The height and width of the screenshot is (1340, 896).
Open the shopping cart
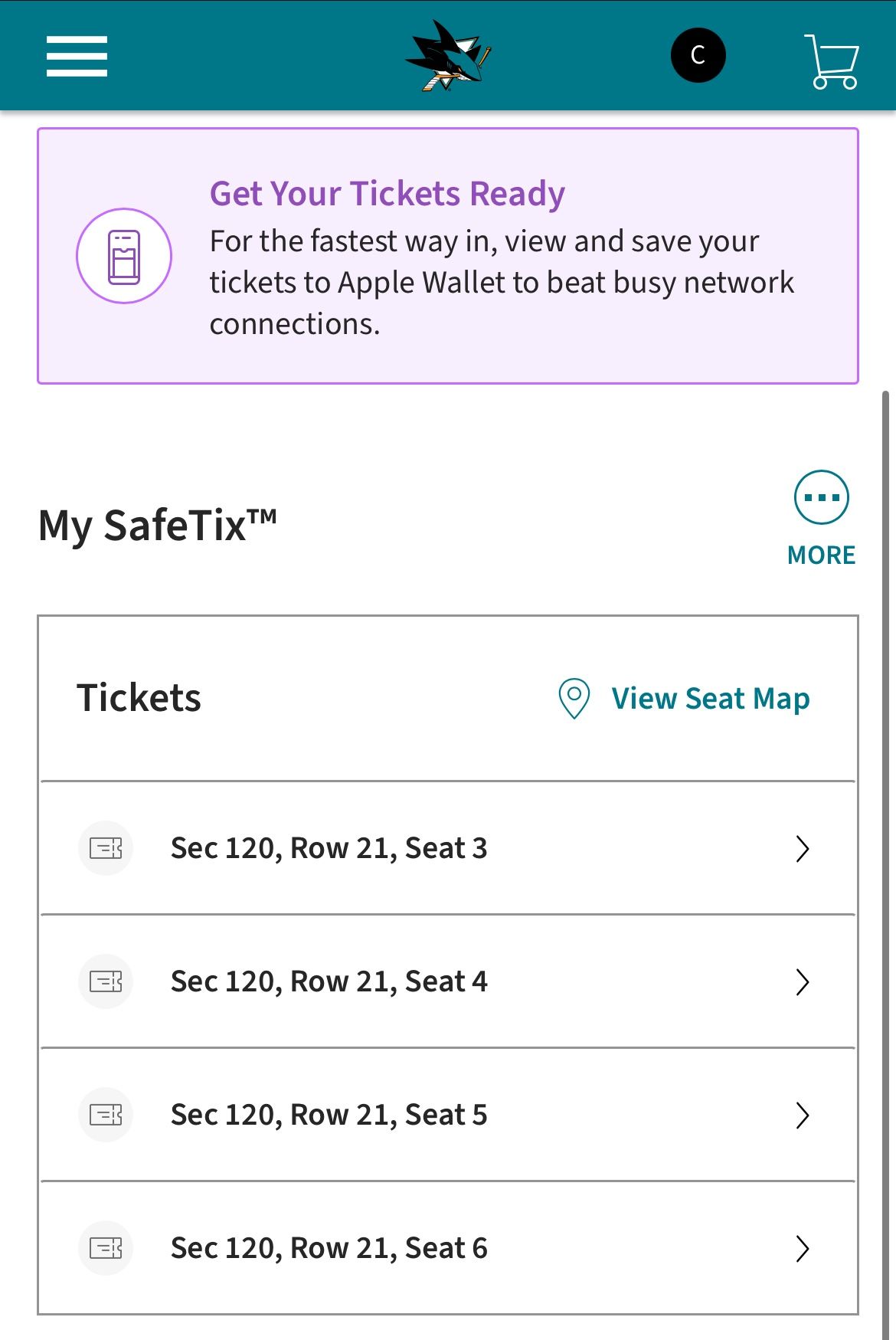(831, 61)
